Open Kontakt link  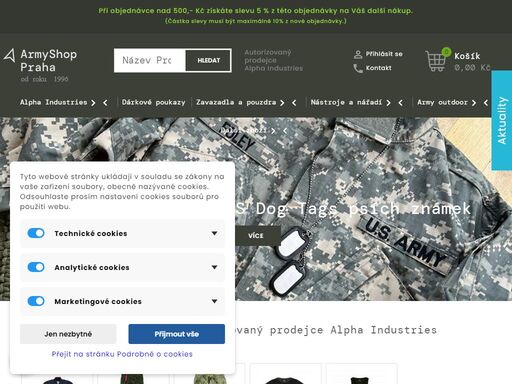pos(379,68)
